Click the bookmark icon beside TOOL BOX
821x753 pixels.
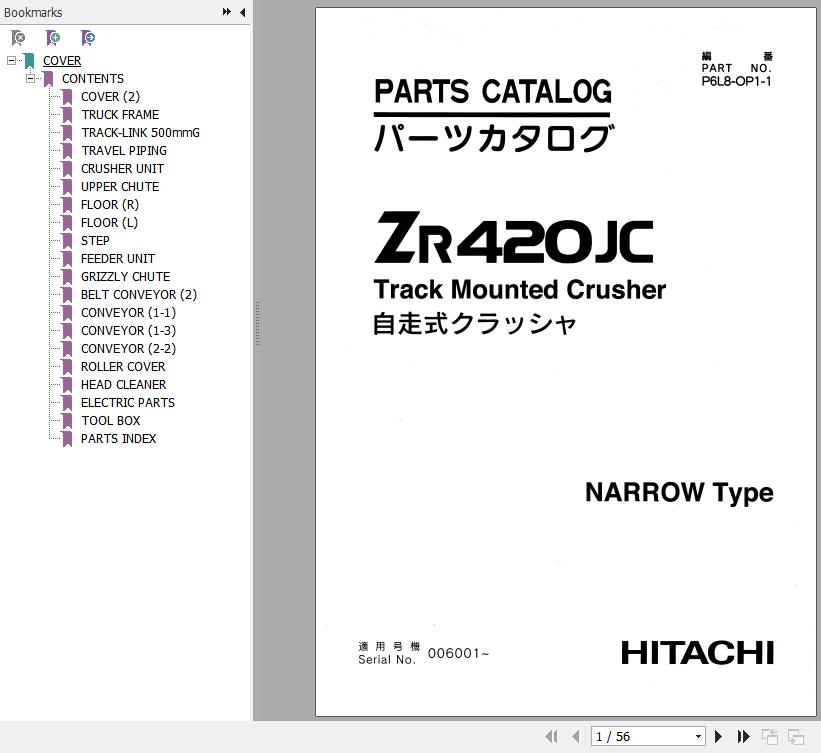pos(66,420)
